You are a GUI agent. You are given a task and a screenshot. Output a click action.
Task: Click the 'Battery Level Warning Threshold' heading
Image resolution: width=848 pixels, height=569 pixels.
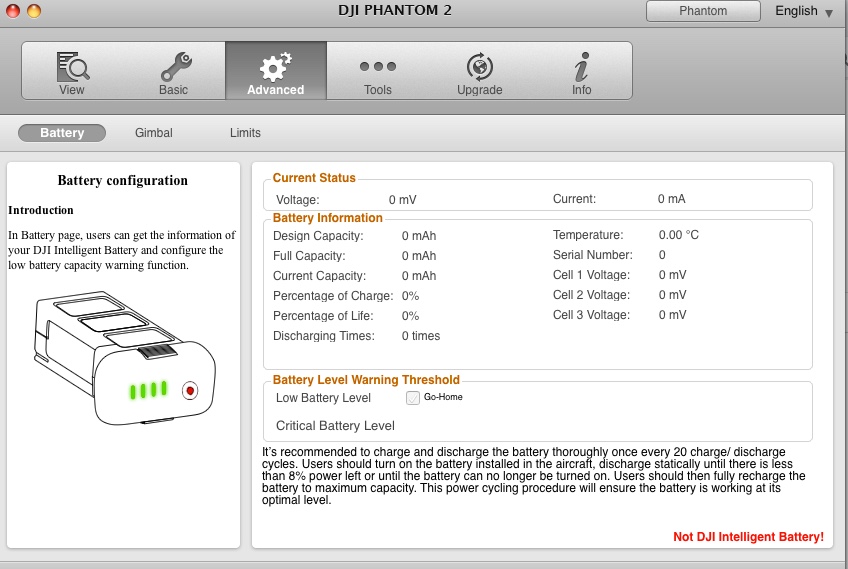[366, 380]
